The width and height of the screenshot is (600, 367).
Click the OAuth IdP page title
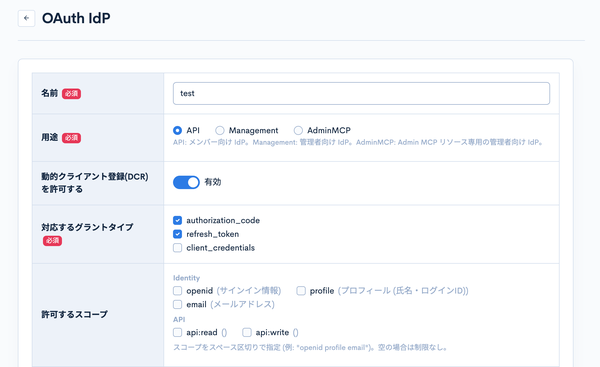point(76,18)
